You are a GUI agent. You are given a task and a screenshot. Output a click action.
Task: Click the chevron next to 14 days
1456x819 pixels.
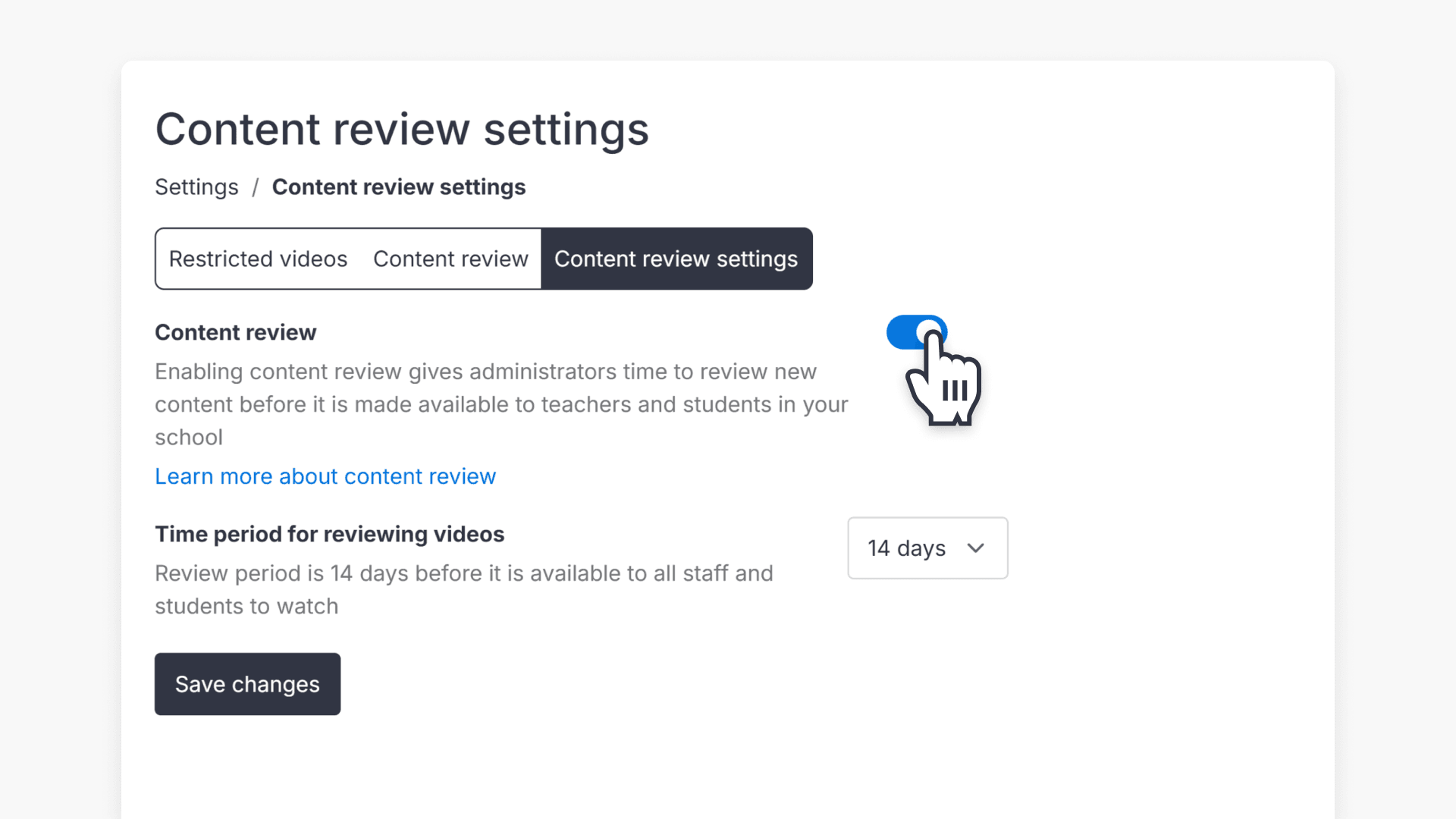(976, 548)
